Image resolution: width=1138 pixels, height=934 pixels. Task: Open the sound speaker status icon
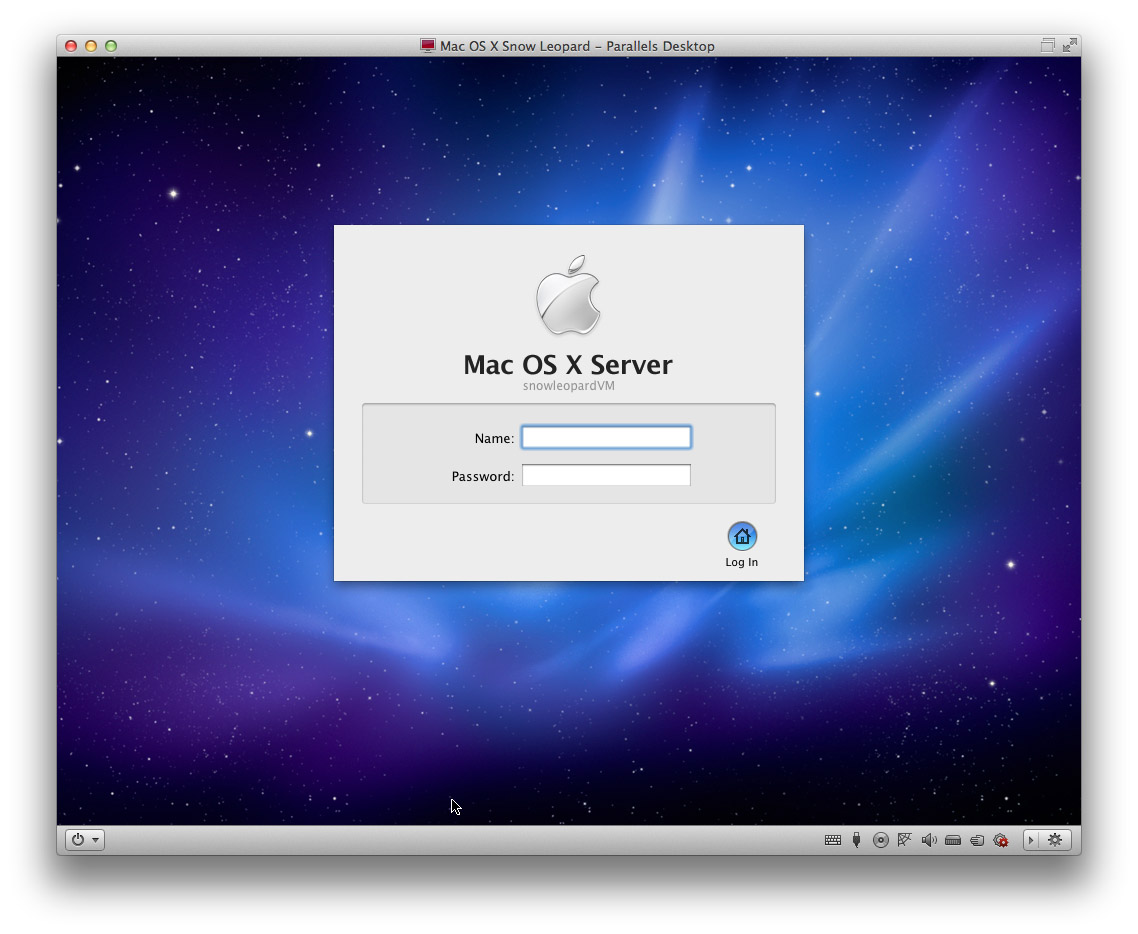929,840
